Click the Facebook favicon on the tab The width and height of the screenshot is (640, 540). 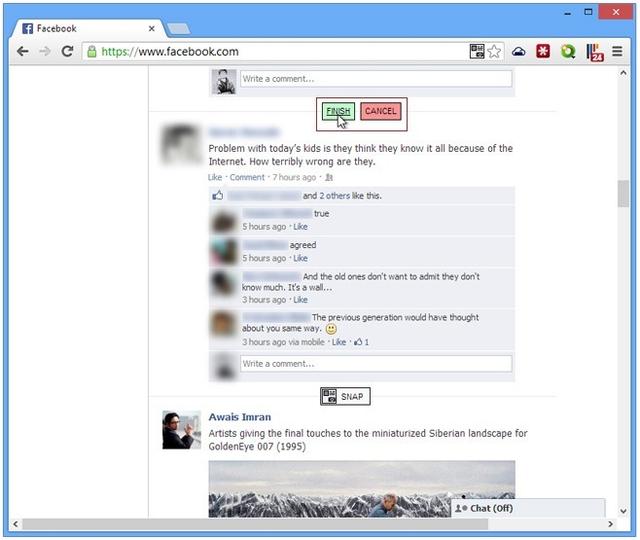click(x=27, y=29)
